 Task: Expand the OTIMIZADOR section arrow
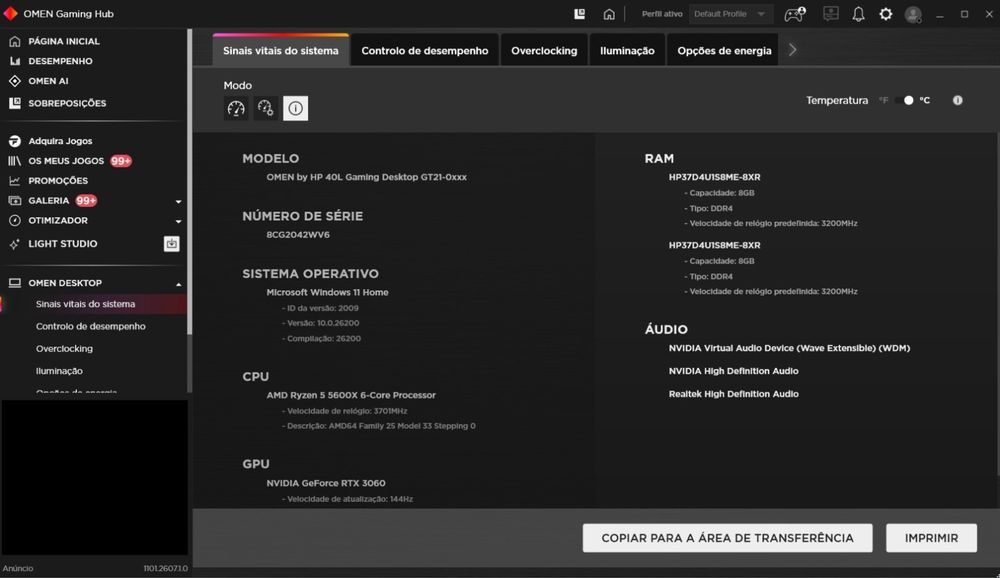[x=179, y=221]
